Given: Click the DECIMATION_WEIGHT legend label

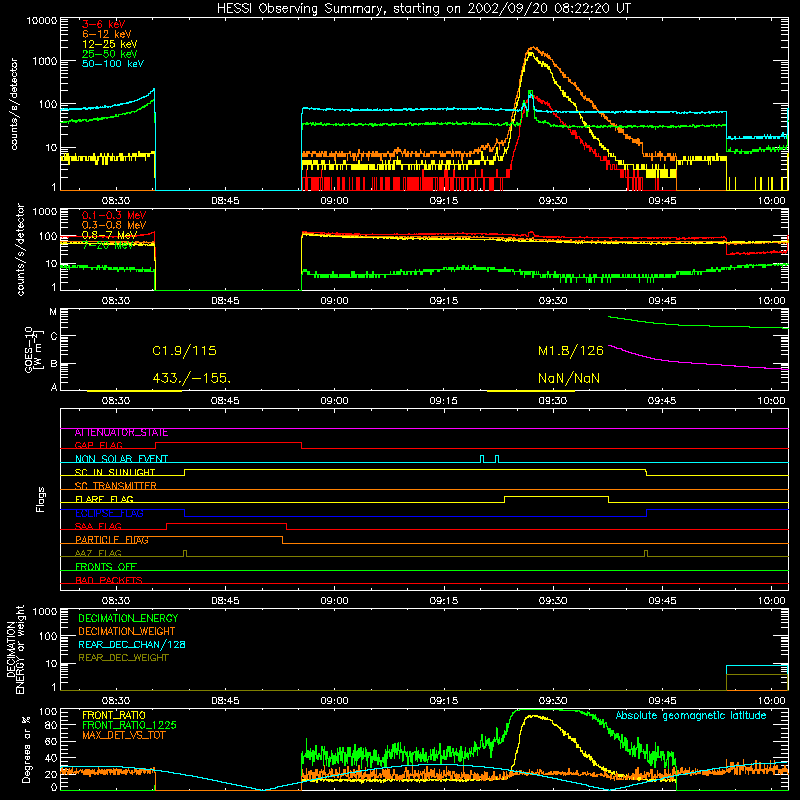Looking at the screenshot, I should [127, 632].
